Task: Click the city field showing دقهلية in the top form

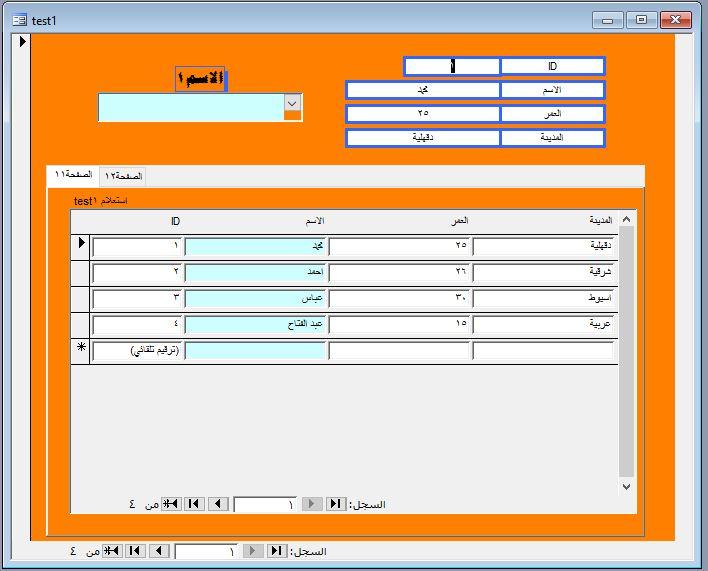Action: [x=423, y=138]
